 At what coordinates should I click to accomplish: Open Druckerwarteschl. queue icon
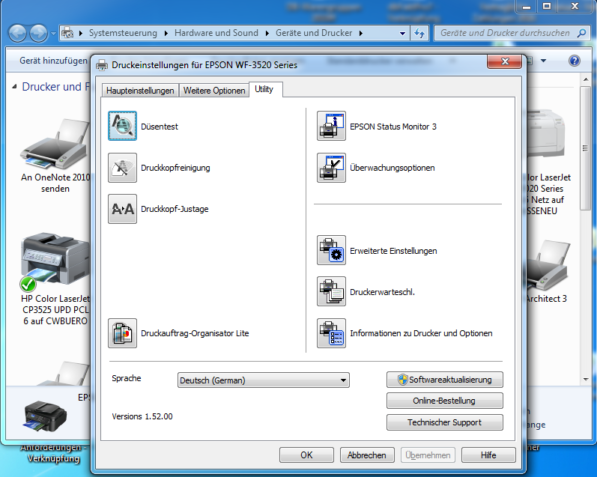click(x=331, y=291)
